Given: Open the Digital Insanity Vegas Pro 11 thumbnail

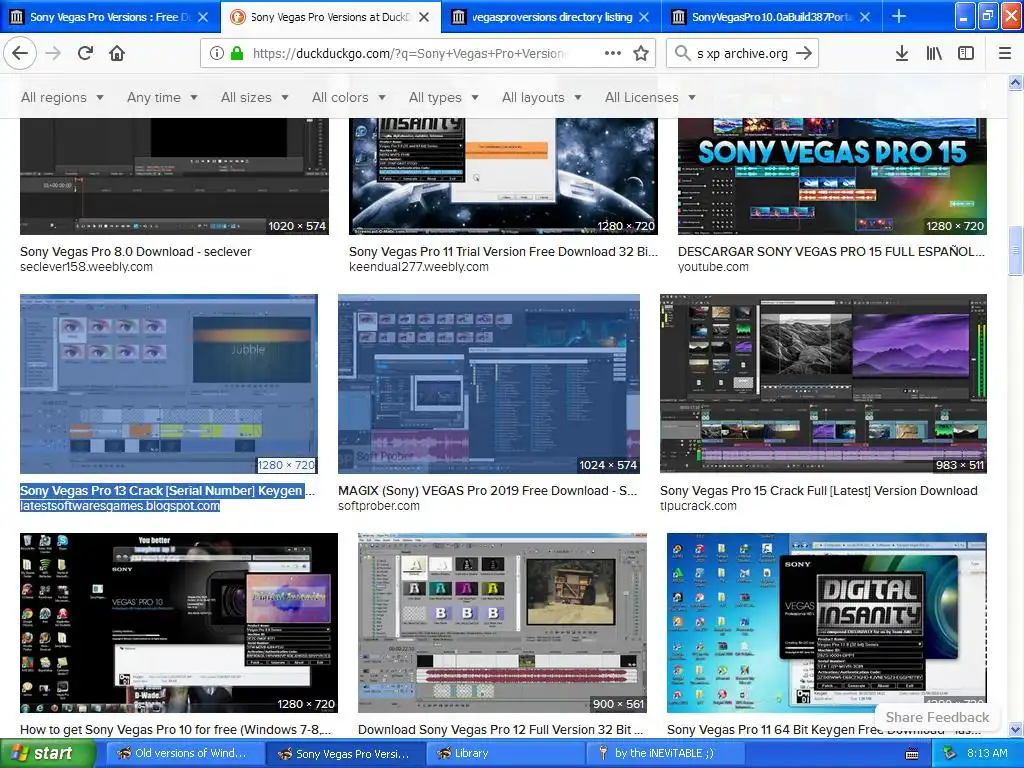Looking at the screenshot, I should [827, 623].
